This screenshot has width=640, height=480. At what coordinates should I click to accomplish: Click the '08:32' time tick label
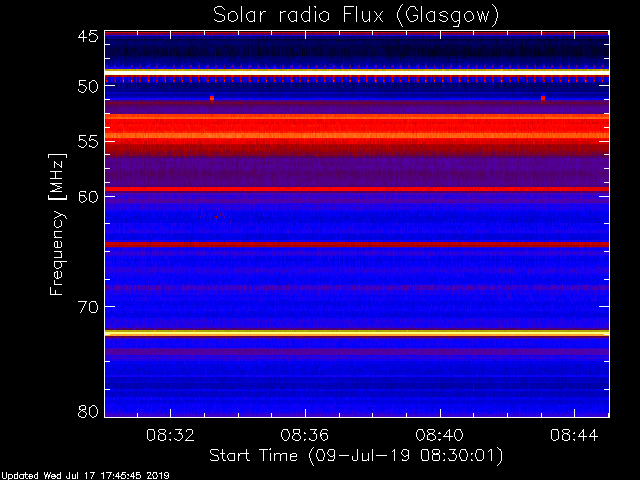170,435
